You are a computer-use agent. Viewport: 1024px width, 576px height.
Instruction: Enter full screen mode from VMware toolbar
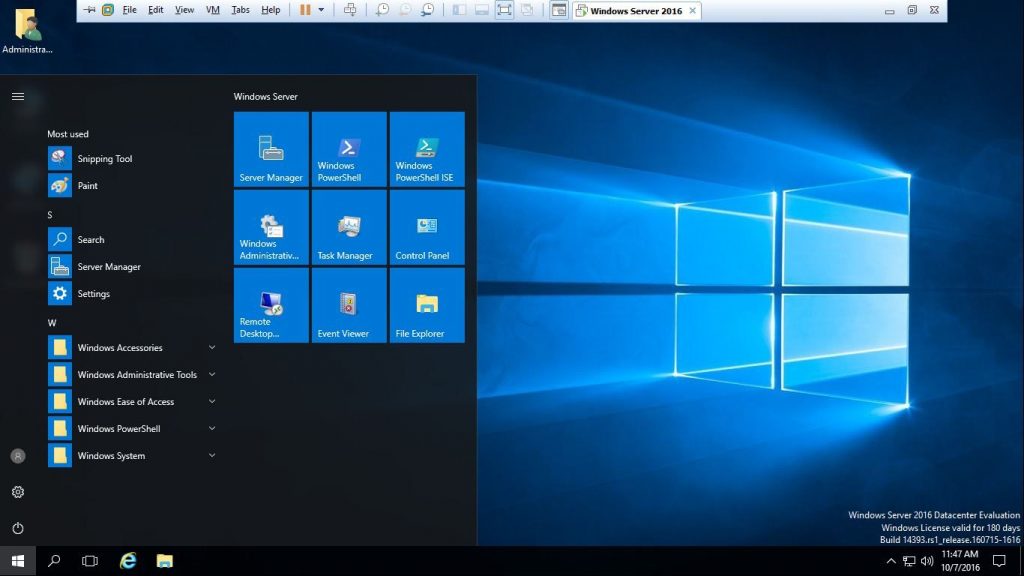tap(506, 9)
